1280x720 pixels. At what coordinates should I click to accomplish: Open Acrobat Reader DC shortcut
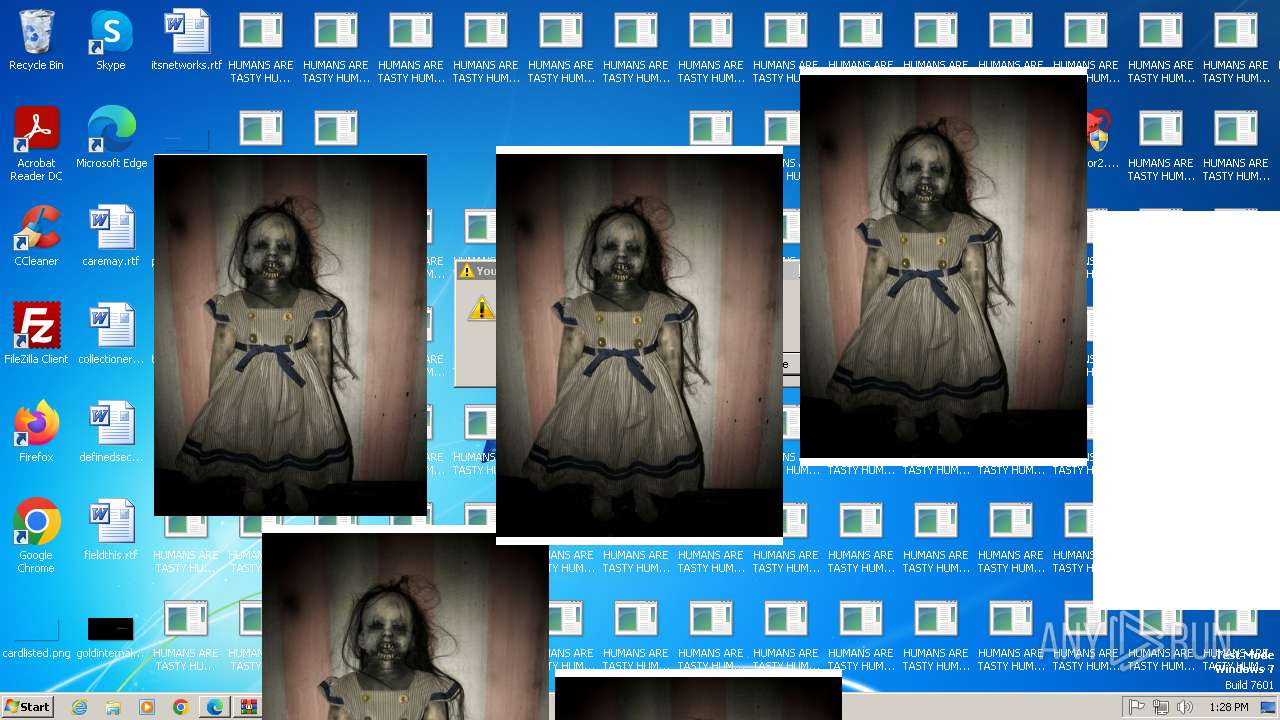coord(36,144)
